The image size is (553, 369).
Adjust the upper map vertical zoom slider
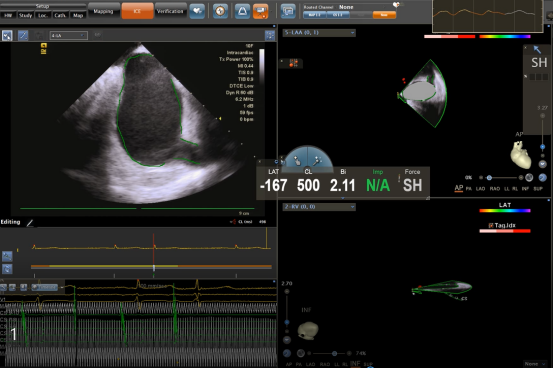[542, 147]
